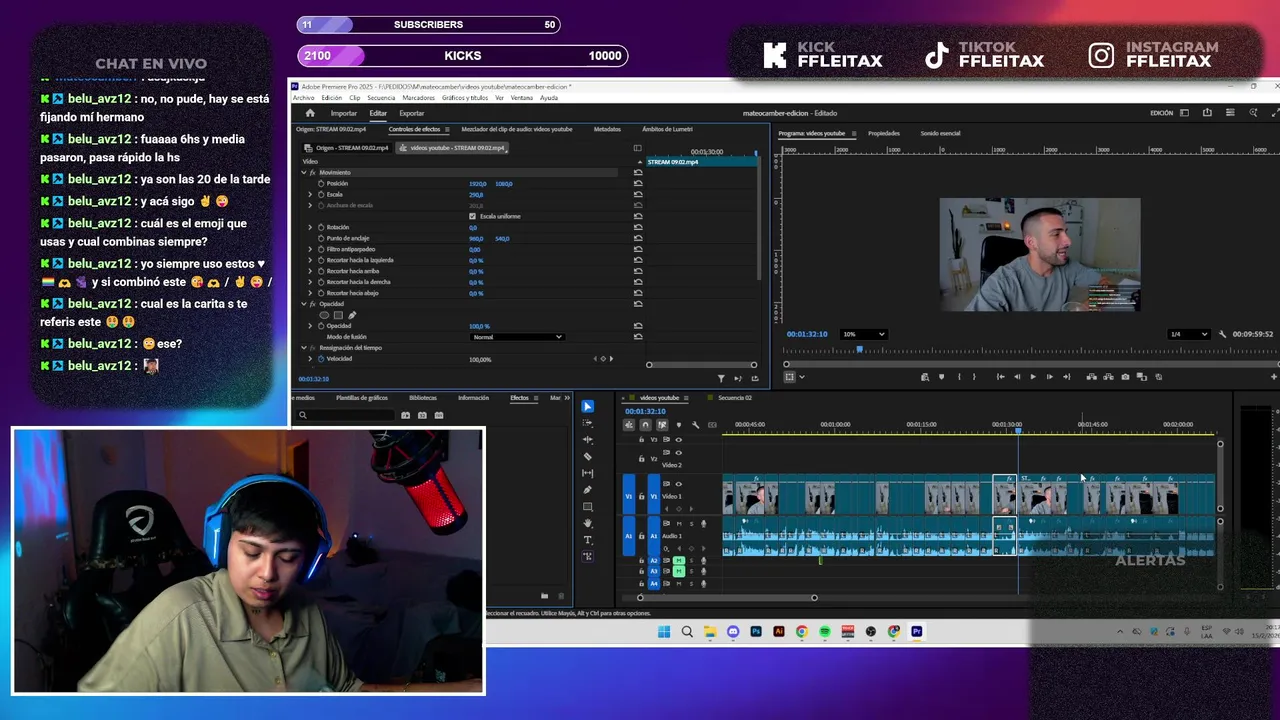Select the Ripple Edit tool
The height and width of the screenshot is (720, 1280).
click(x=588, y=440)
